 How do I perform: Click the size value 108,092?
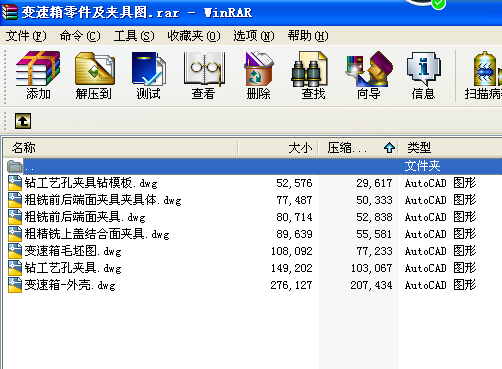[x=292, y=251]
